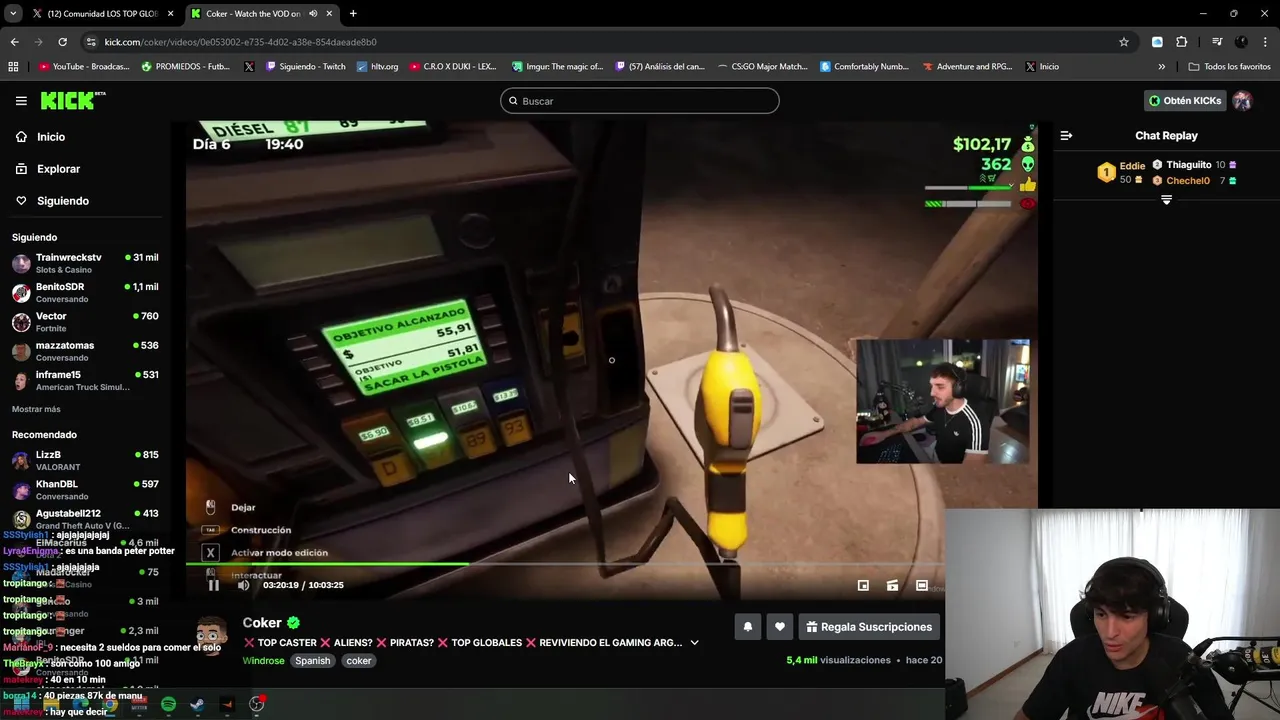Search in the Buscar field
This screenshot has height=720, width=1280.
(640, 101)
